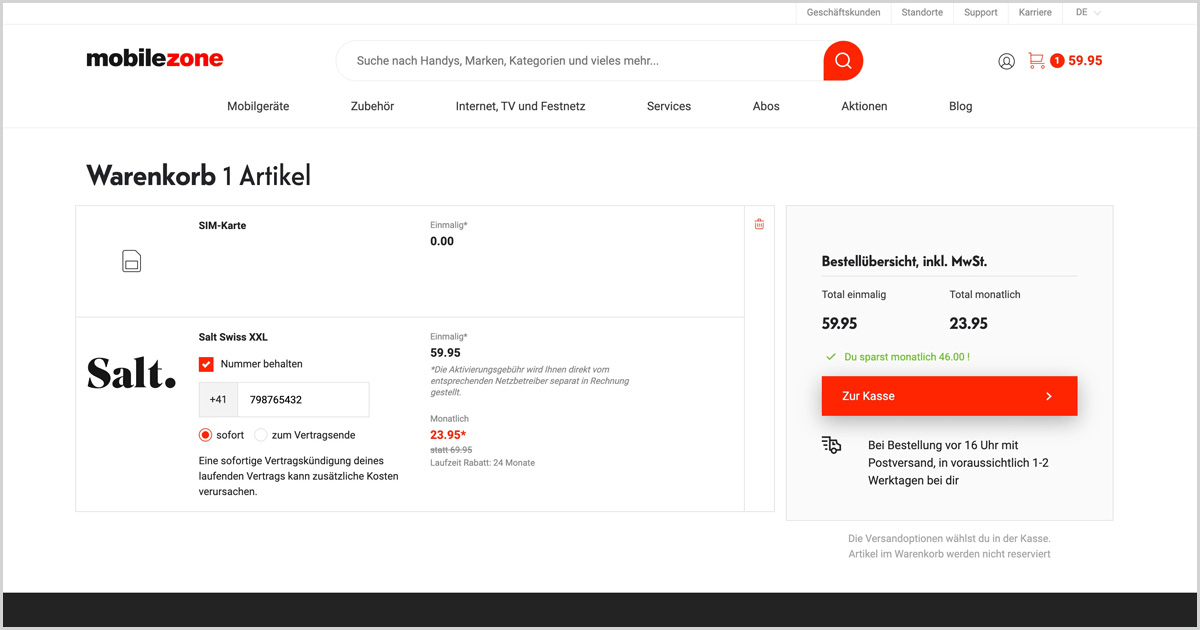Click the delivery truck icon
The height and width of the screenshot is (630, 1200).
[831, 445]
